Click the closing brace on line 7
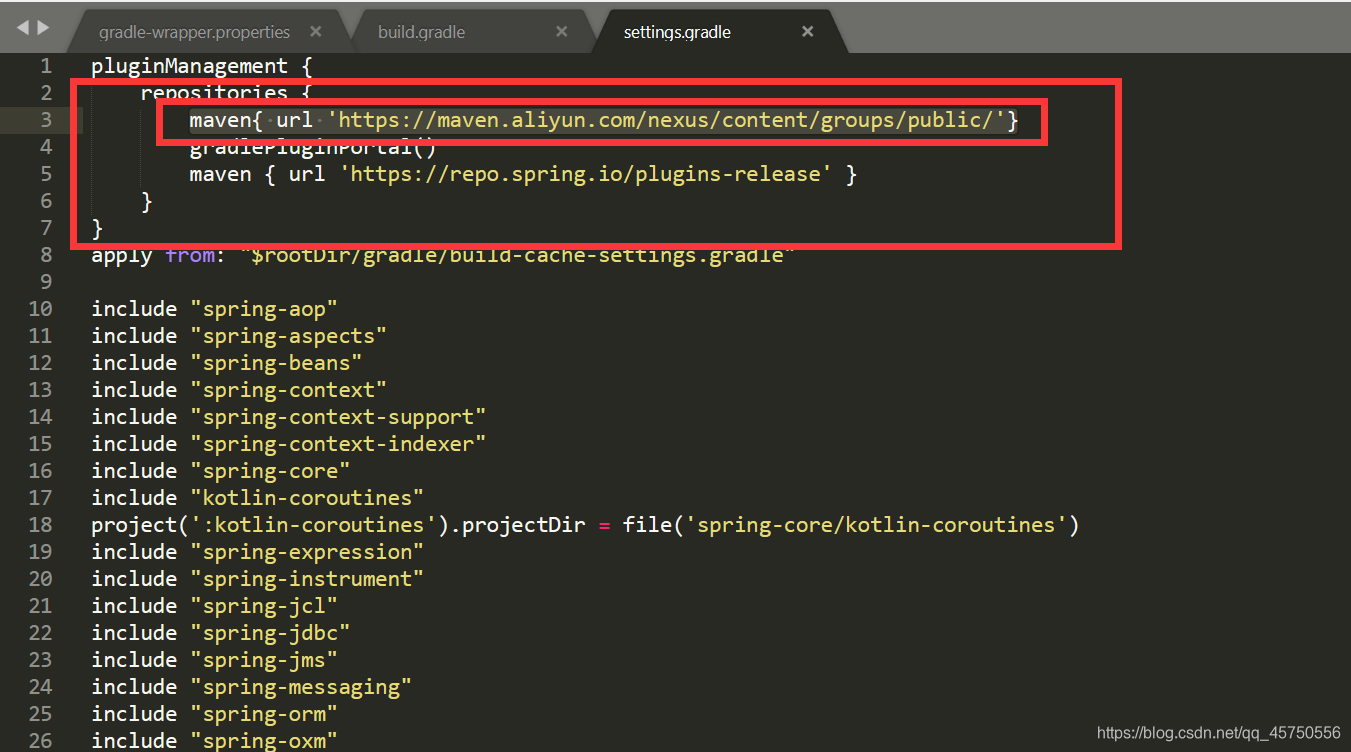The width and height of the screenshot is (1351, 752). [x=97, y=228]
